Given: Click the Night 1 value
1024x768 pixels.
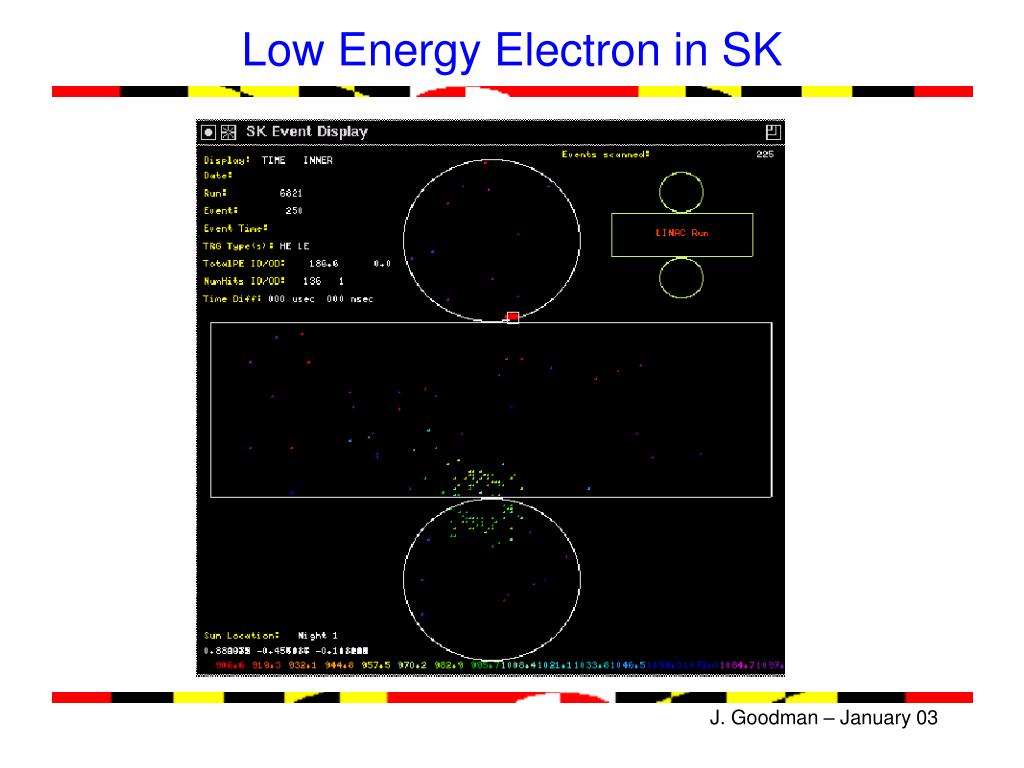Looking at the screenshot, I should click(317, 635).
